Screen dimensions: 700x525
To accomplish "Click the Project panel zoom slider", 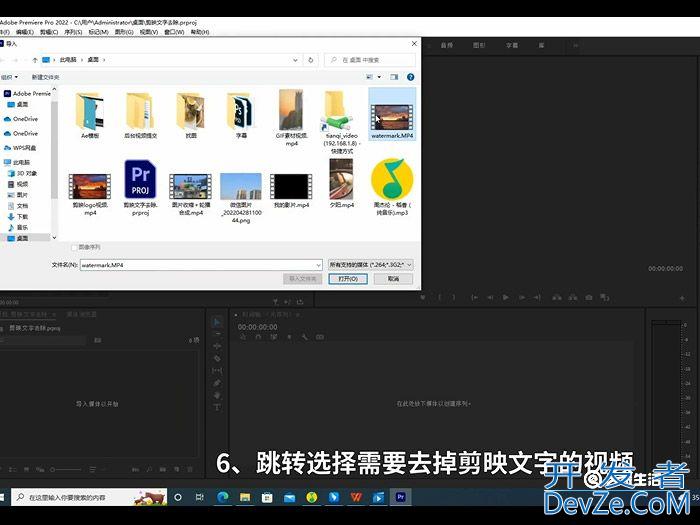I will pos(66,470).
